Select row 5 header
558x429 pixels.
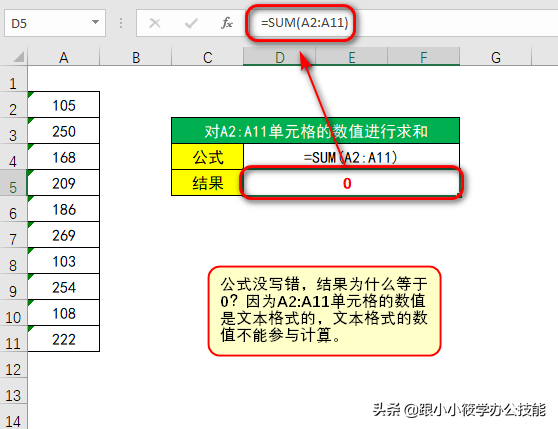click(14, 183)
